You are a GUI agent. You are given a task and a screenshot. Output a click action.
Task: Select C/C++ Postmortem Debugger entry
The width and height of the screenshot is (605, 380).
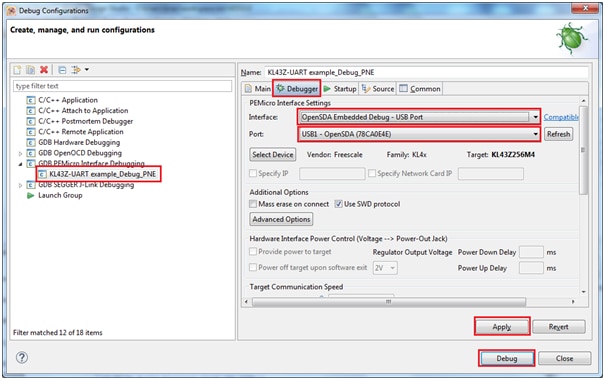coord(85,121)
